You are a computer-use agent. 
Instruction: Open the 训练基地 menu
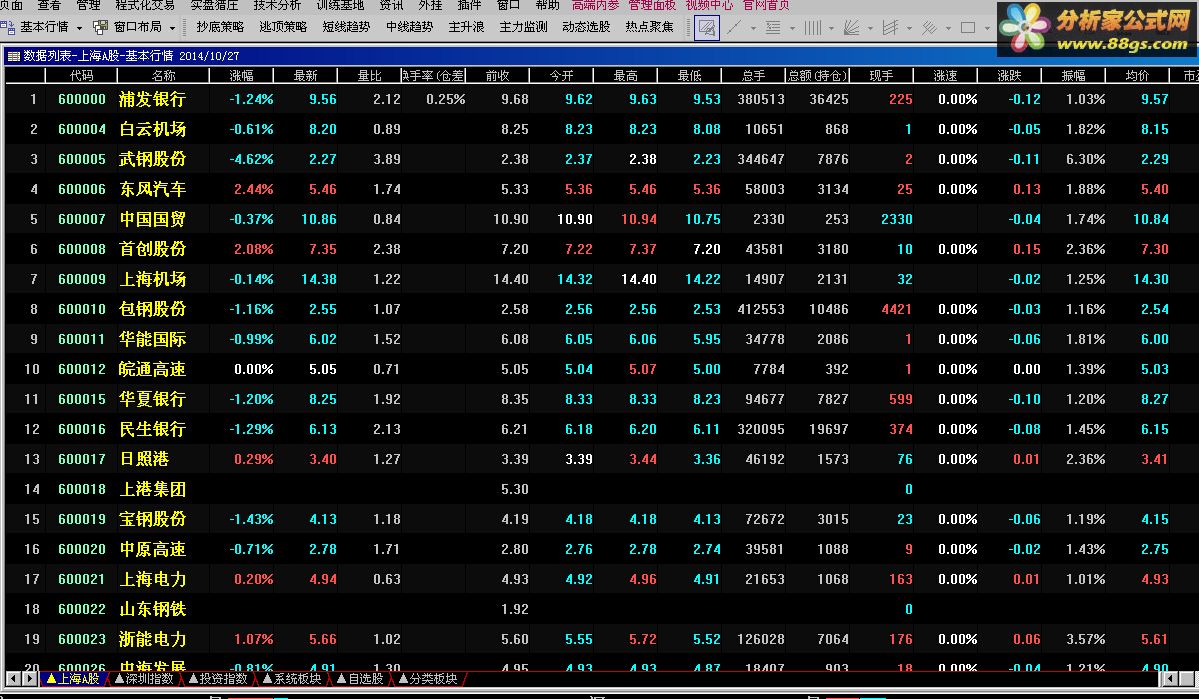click(x=340, y=5)
